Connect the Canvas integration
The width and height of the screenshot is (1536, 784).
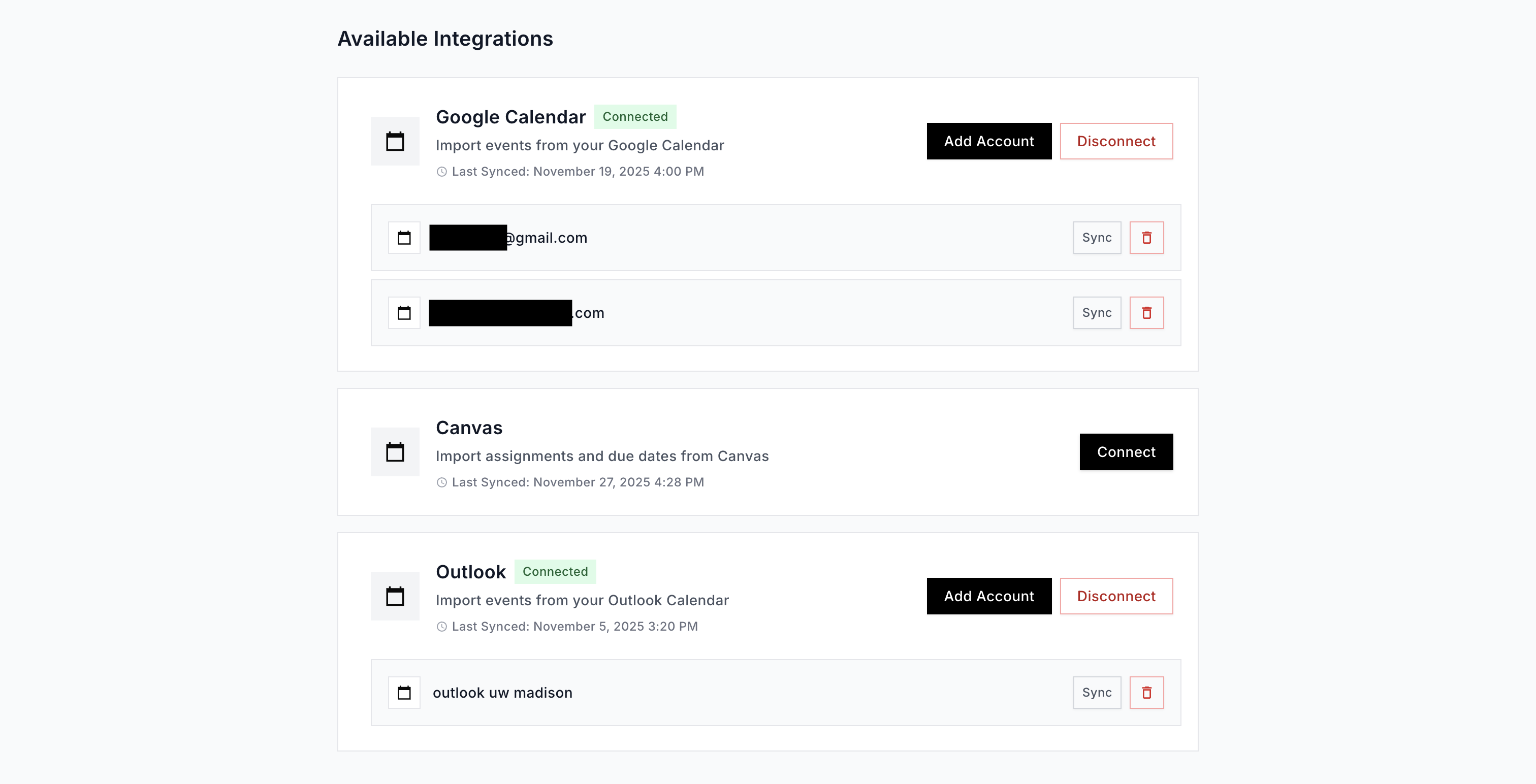[x=1126, y=451]
